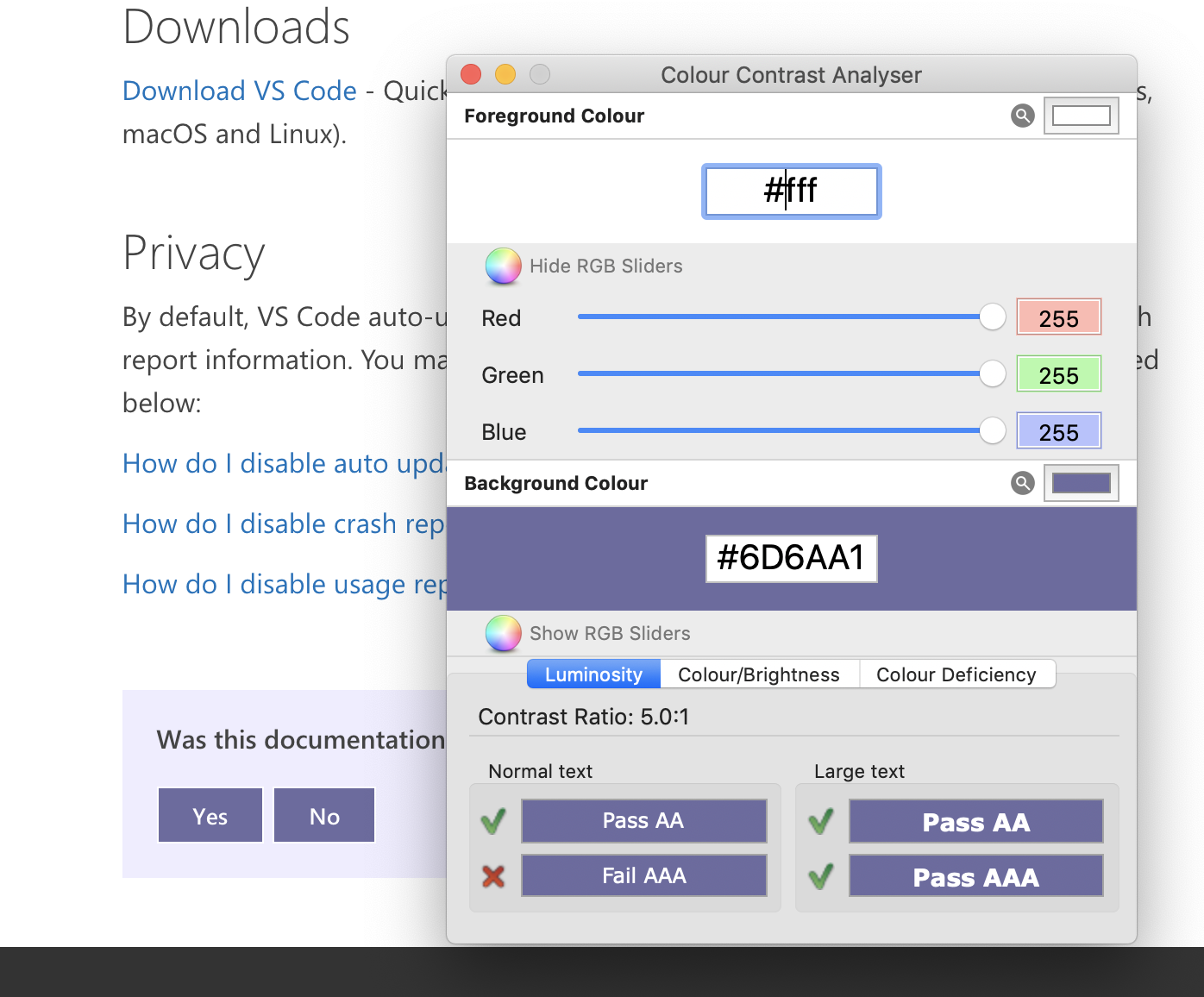Select the foreground colour eyedropper magnifier icon
1204x997 pixels.
pyautogui.click(x=1022, y=115)
